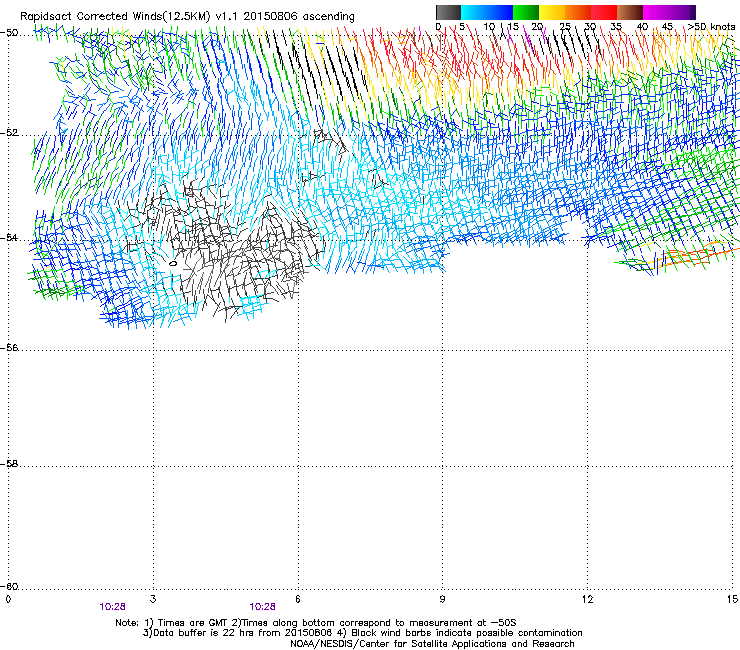This screenshot has height=650, width=740.
Task: Click the brown 35-40 knots legend swatch
Action: (x=630, y=12)
